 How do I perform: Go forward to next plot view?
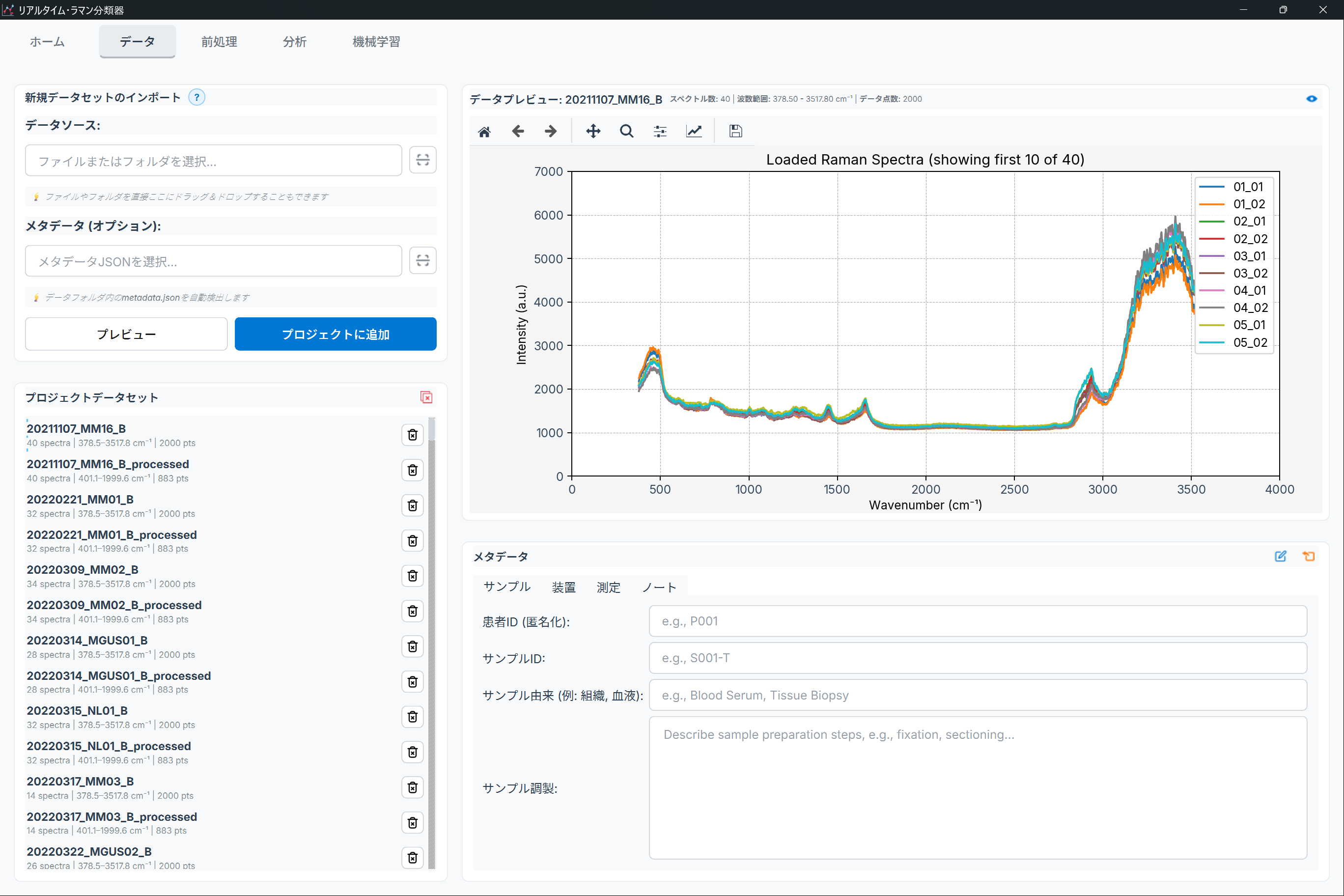click(x=551, y=132)
